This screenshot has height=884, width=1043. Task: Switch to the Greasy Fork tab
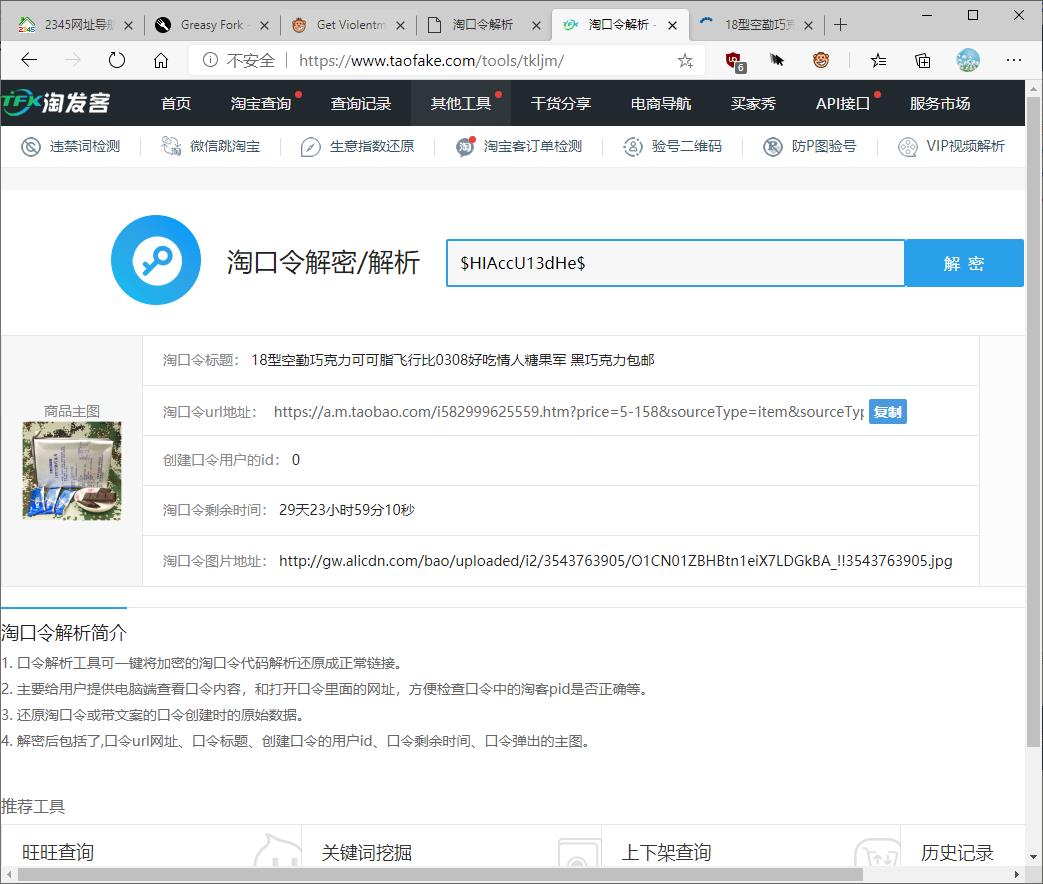point(210,25)
